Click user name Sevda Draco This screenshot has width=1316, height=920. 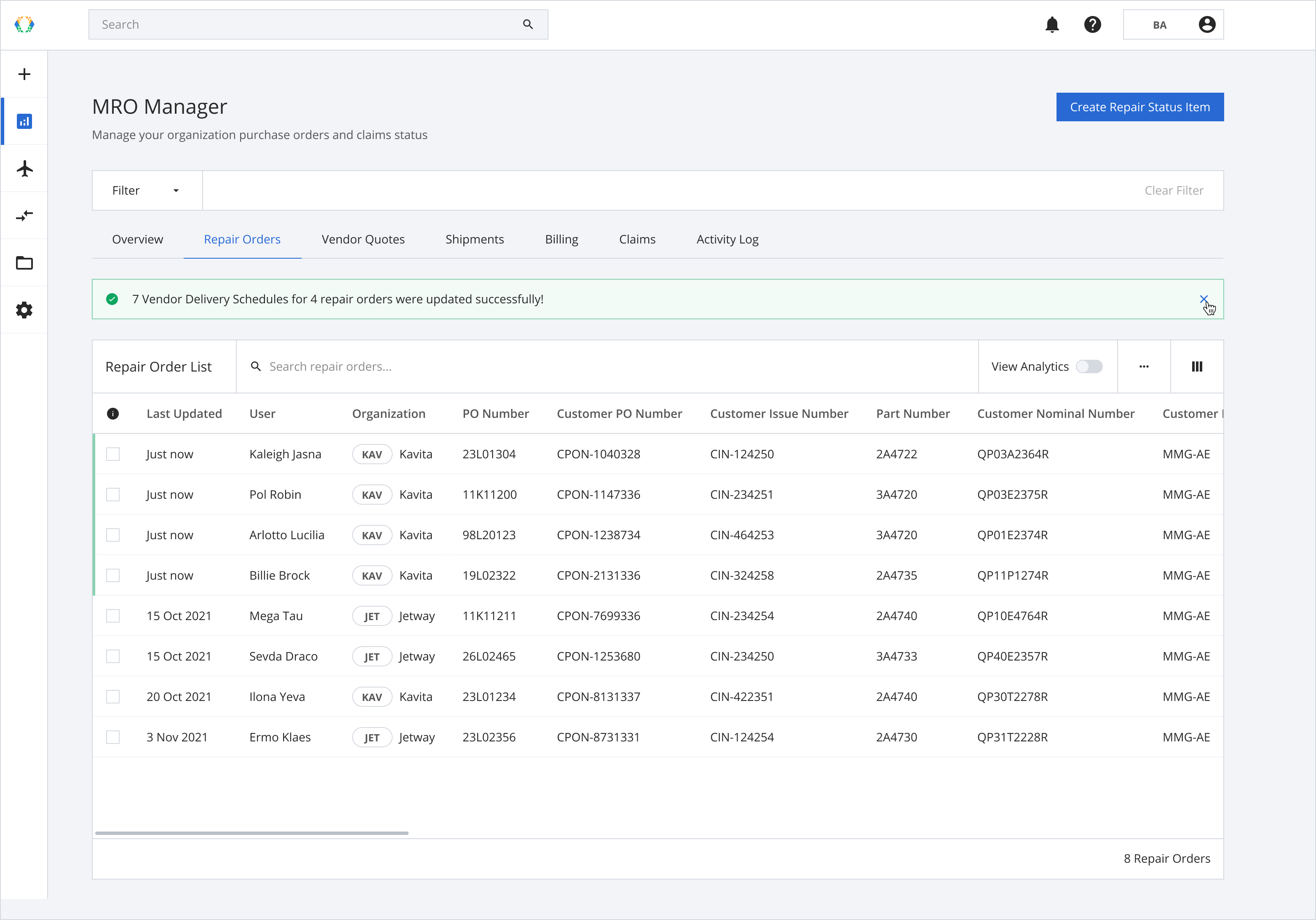point(283,656)
